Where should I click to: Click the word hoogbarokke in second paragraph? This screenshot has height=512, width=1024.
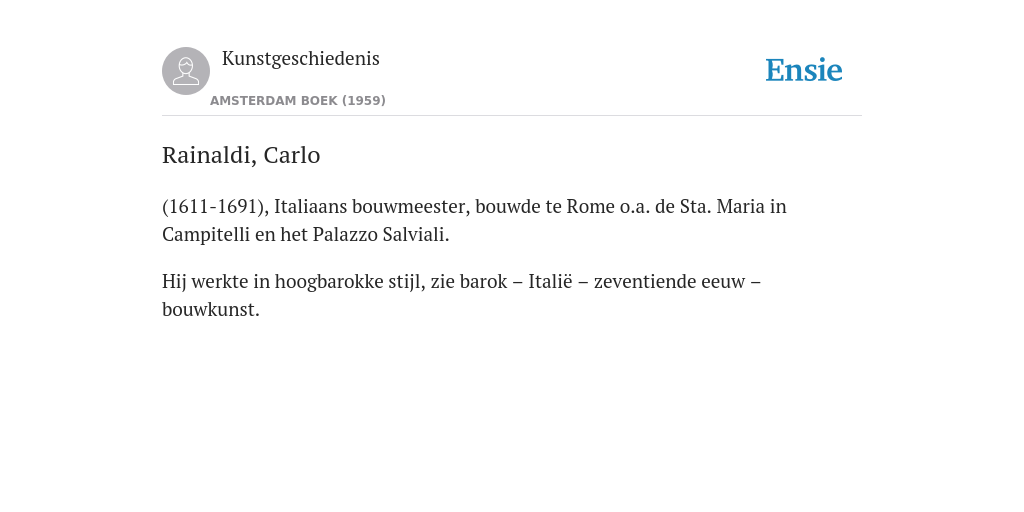[328, 281]
